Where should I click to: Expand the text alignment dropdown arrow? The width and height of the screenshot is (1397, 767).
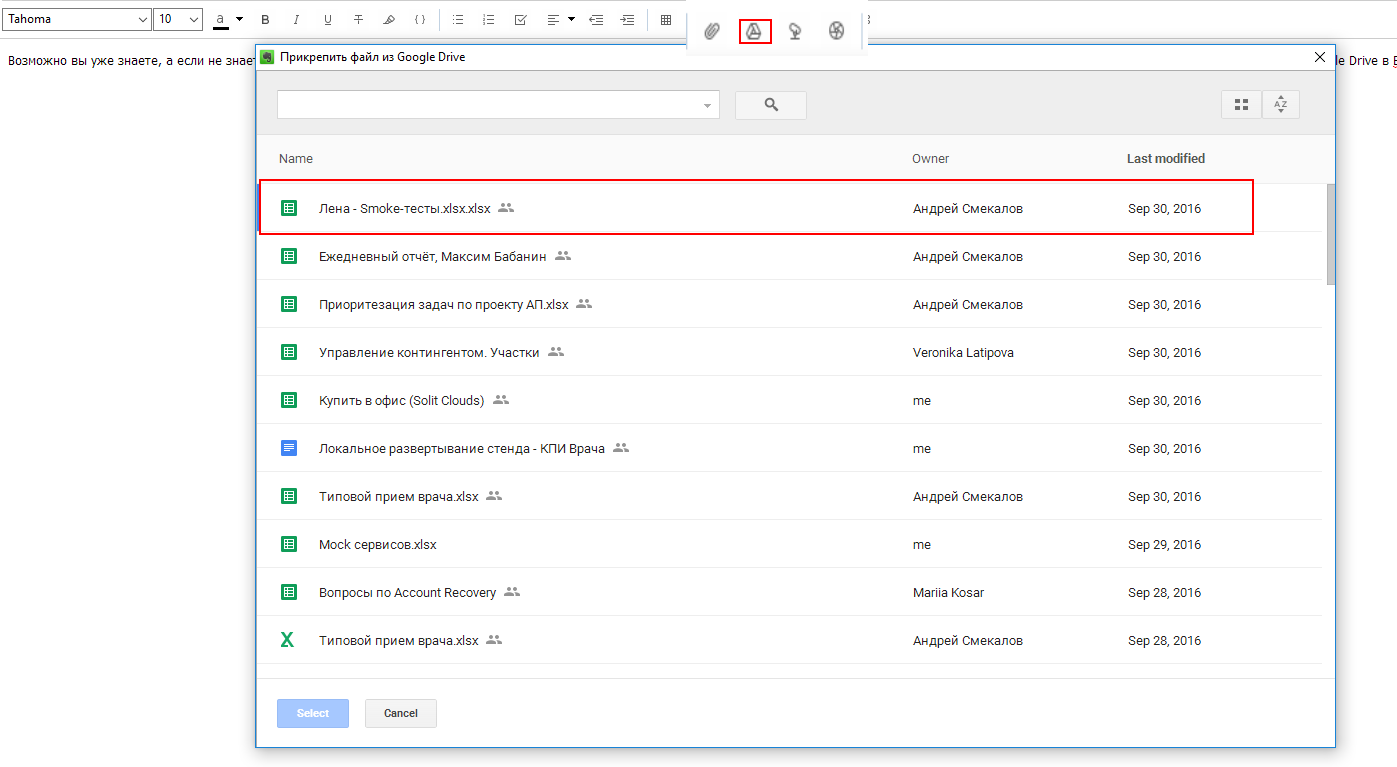tap(570, 19)
